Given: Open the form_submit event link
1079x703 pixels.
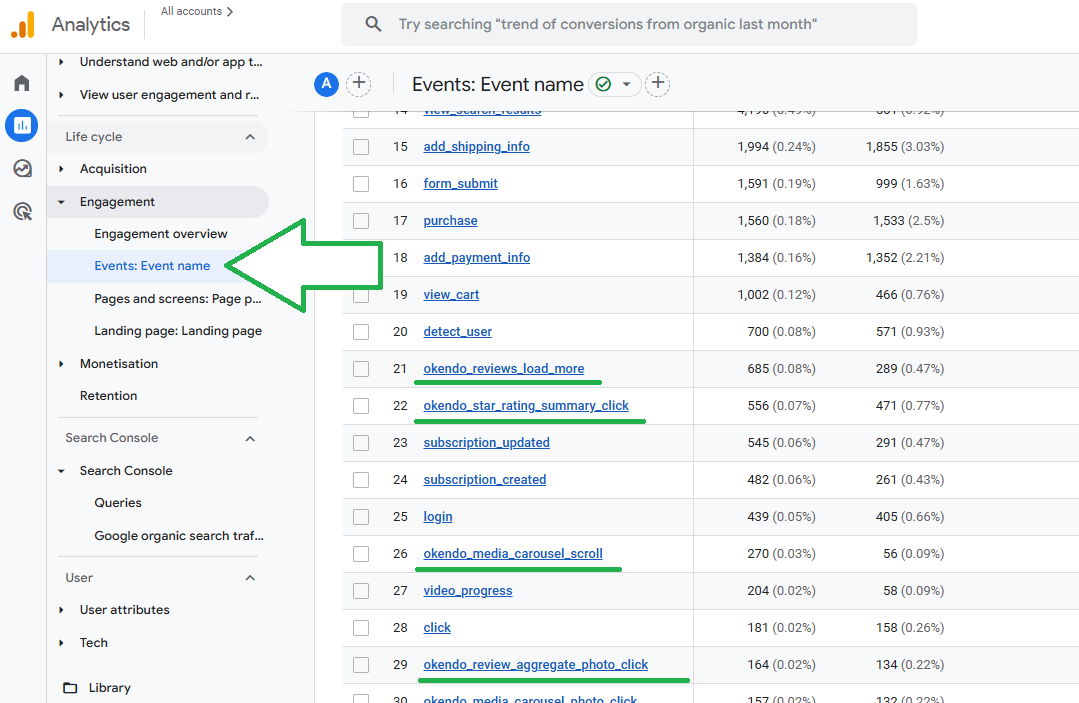Looking at the screenshot, I should [460, 184].
